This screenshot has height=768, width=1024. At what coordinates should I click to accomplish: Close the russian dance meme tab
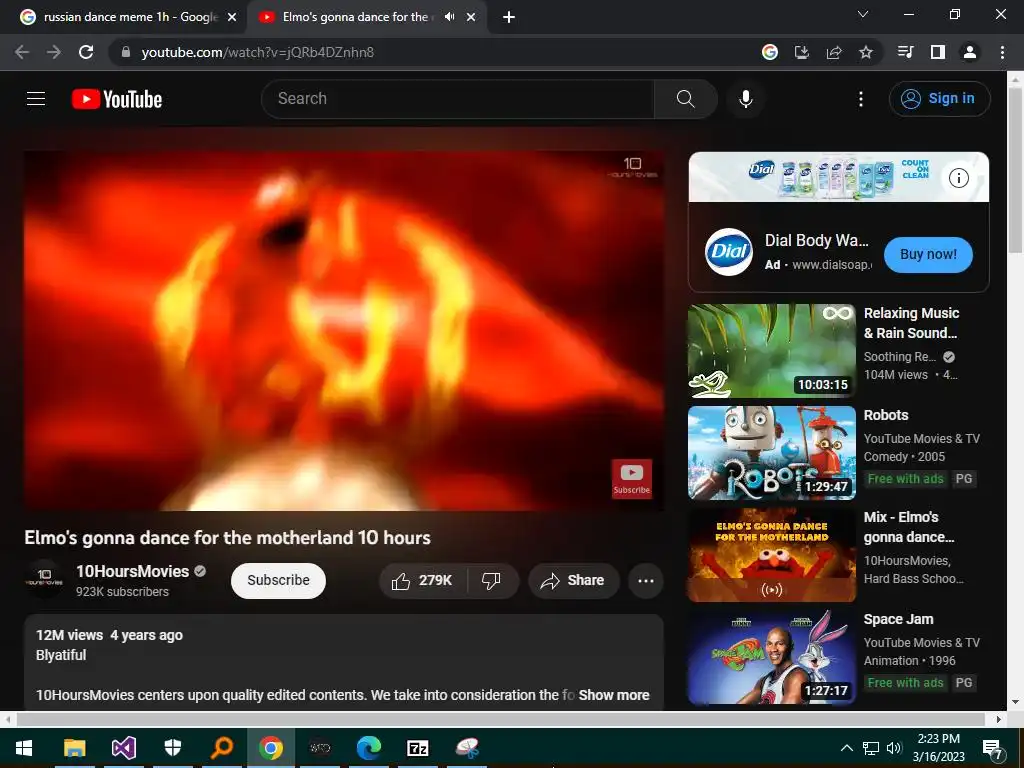pos(232,17)
